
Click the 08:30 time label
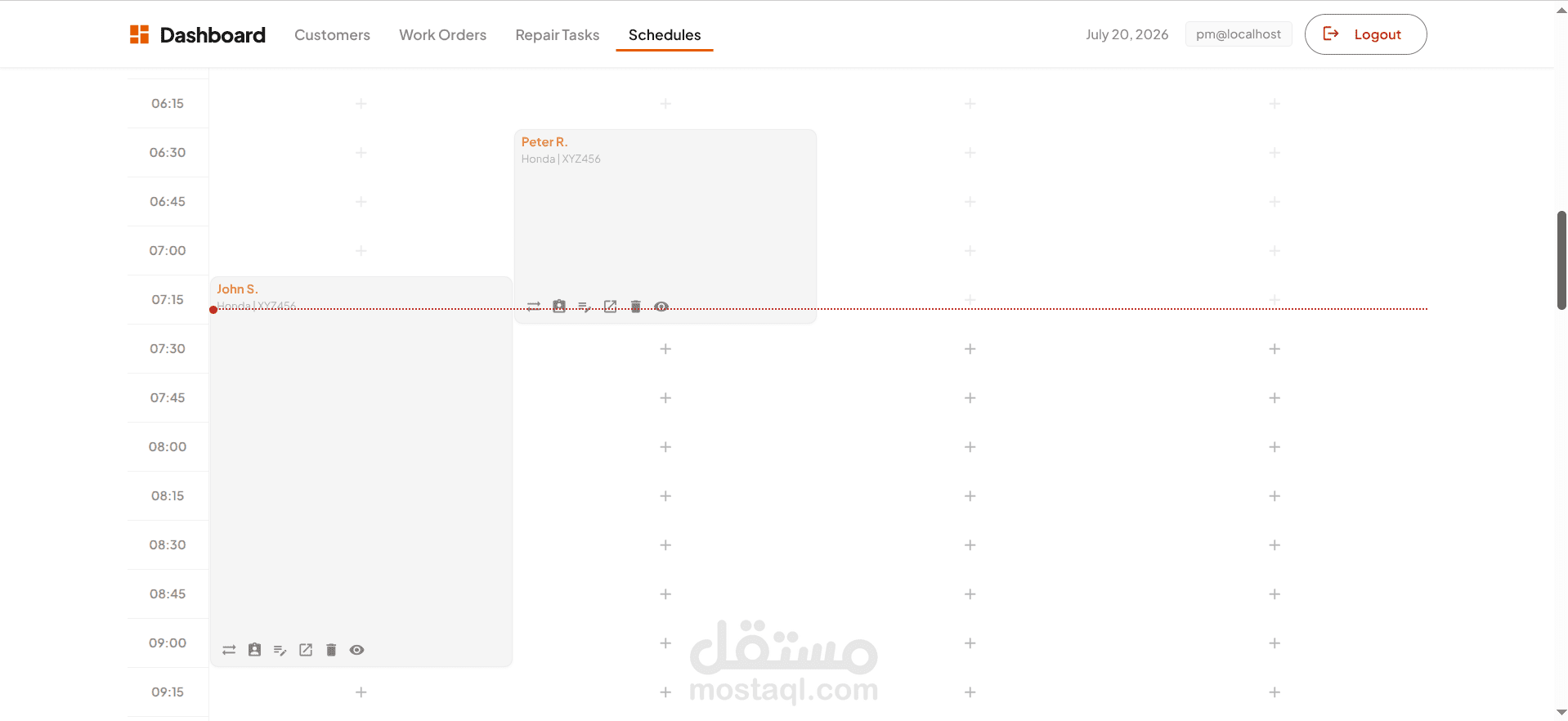(168, 545)
